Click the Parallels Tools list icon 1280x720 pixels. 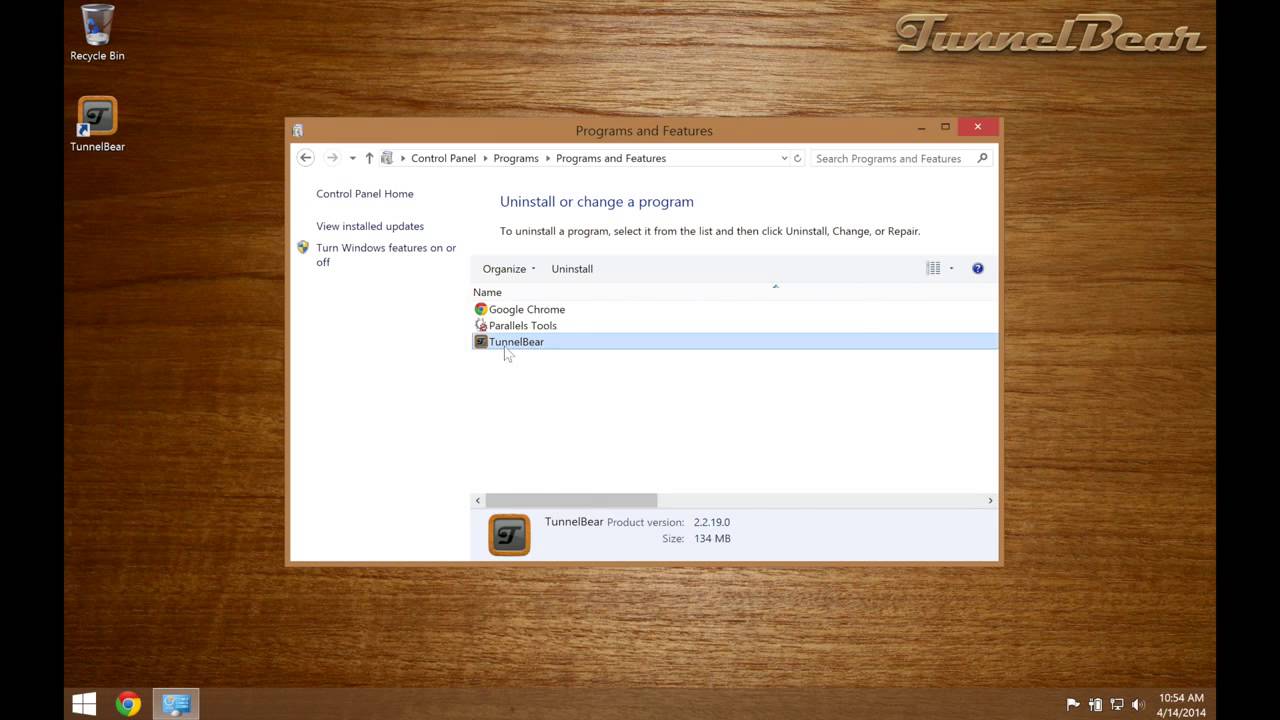[481, 325]
